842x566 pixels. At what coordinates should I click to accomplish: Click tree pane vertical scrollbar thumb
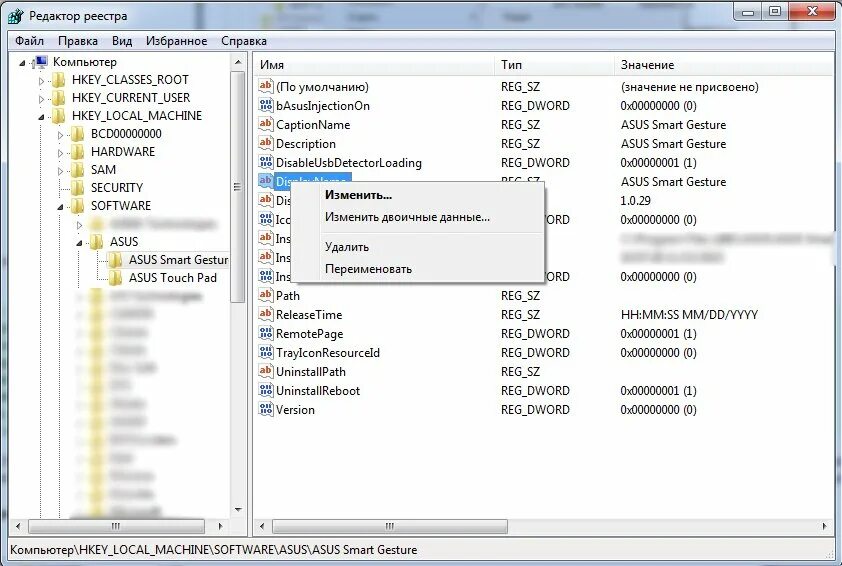point(237,186)
